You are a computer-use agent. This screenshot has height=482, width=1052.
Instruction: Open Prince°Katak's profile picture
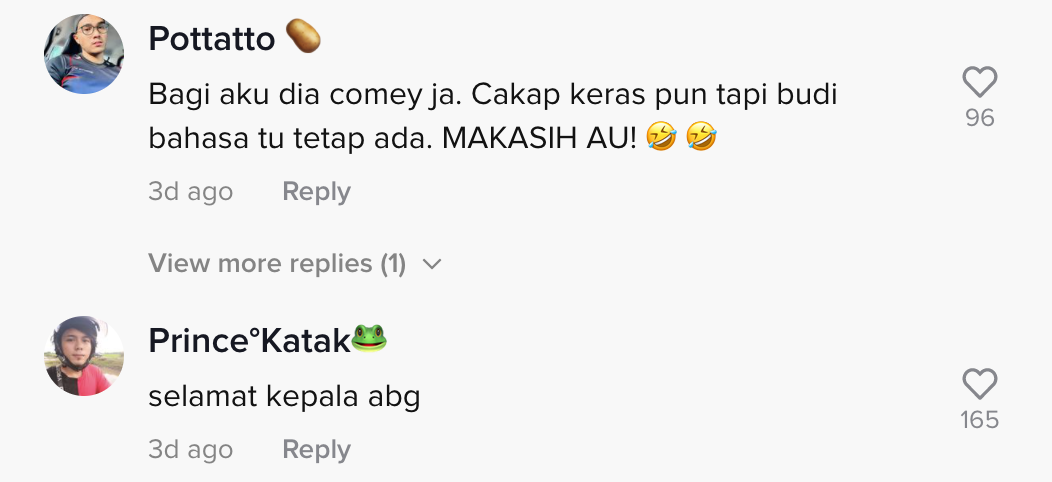[x=84, y=356]
